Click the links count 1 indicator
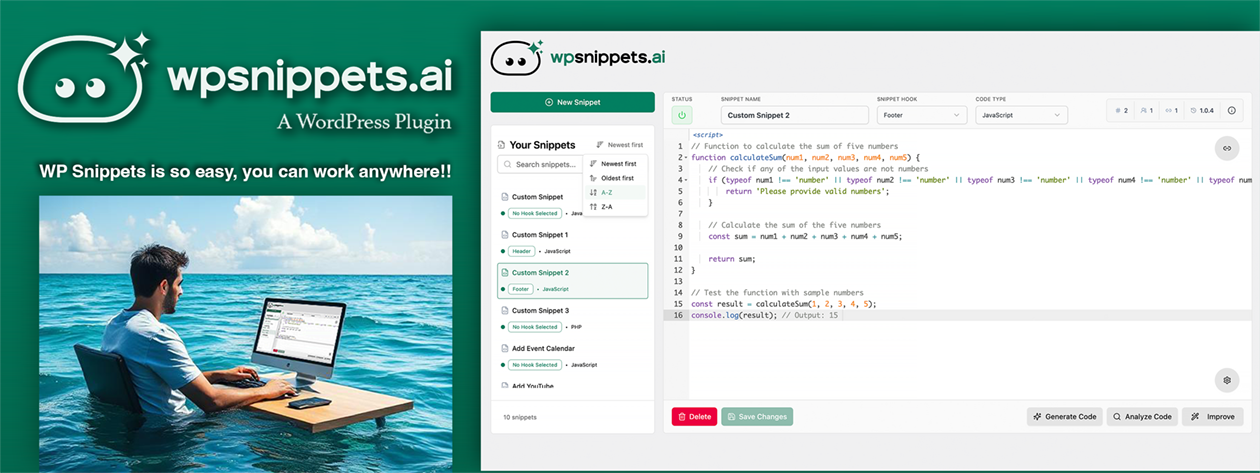 click(1172, 111)
